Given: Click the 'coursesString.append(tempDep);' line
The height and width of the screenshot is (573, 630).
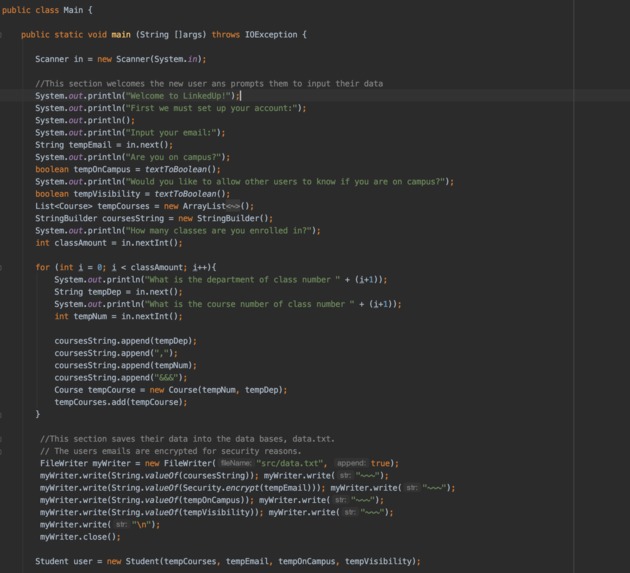Looking at the screenshot, I should click(x=125, y=341).
